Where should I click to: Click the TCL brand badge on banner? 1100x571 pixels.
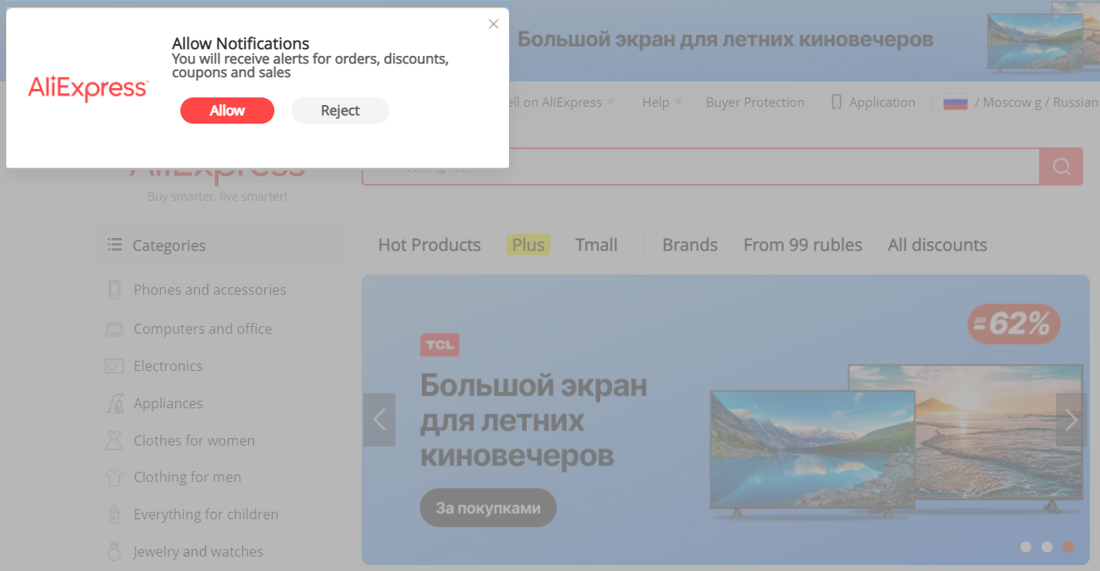tap(440, 344)
